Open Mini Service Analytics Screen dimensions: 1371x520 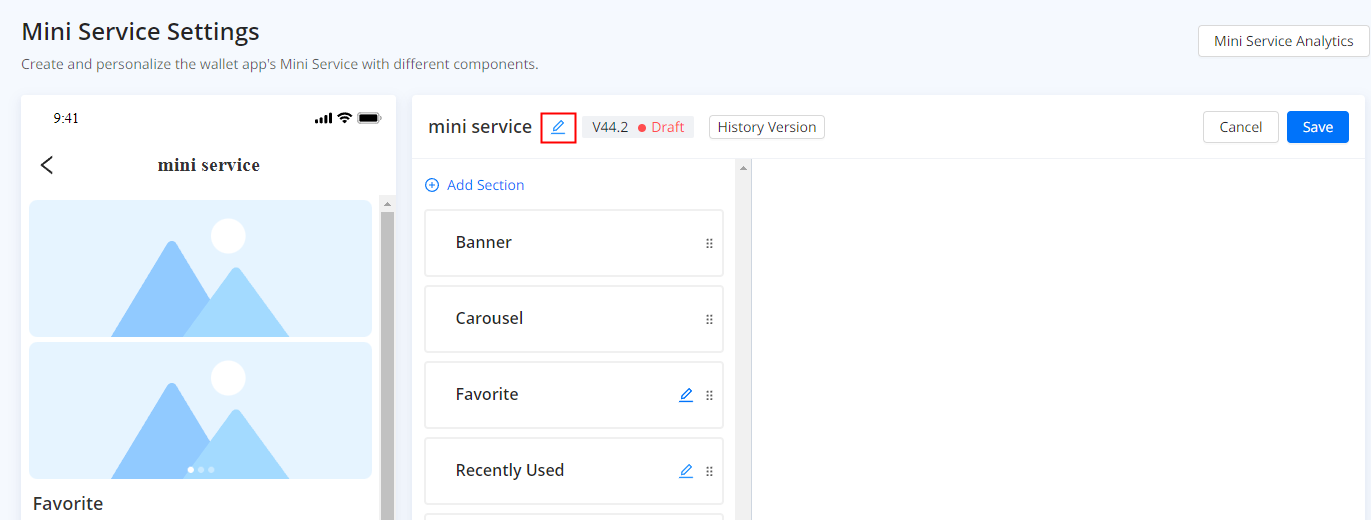(1283, 41)
